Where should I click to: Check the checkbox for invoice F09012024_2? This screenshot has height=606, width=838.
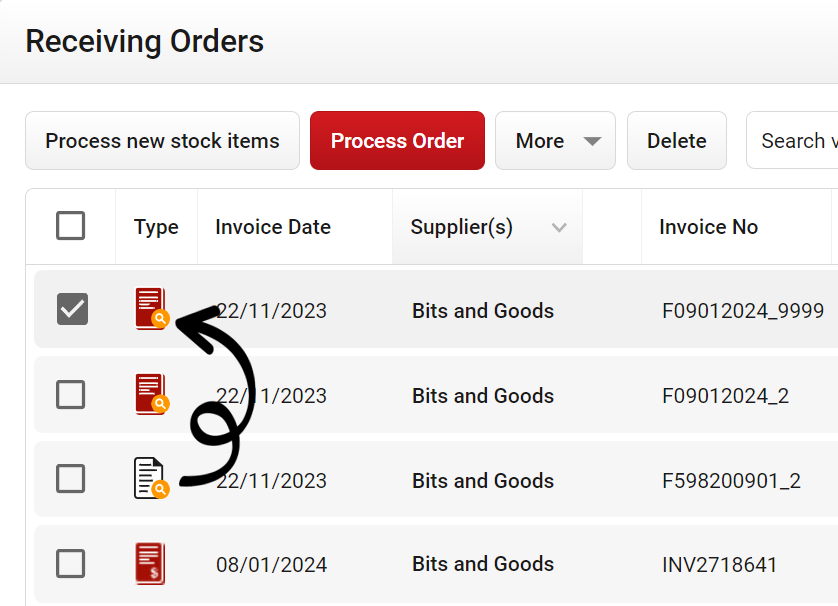click(70, 394)
